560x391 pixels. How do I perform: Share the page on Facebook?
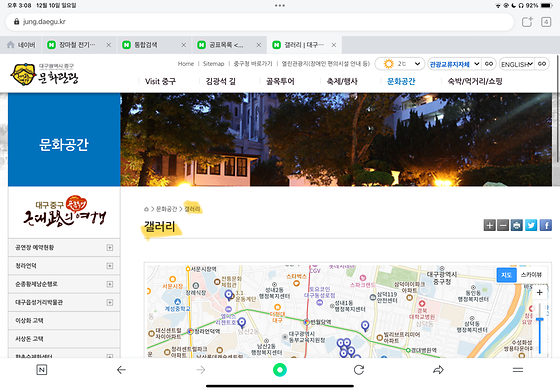545,225
